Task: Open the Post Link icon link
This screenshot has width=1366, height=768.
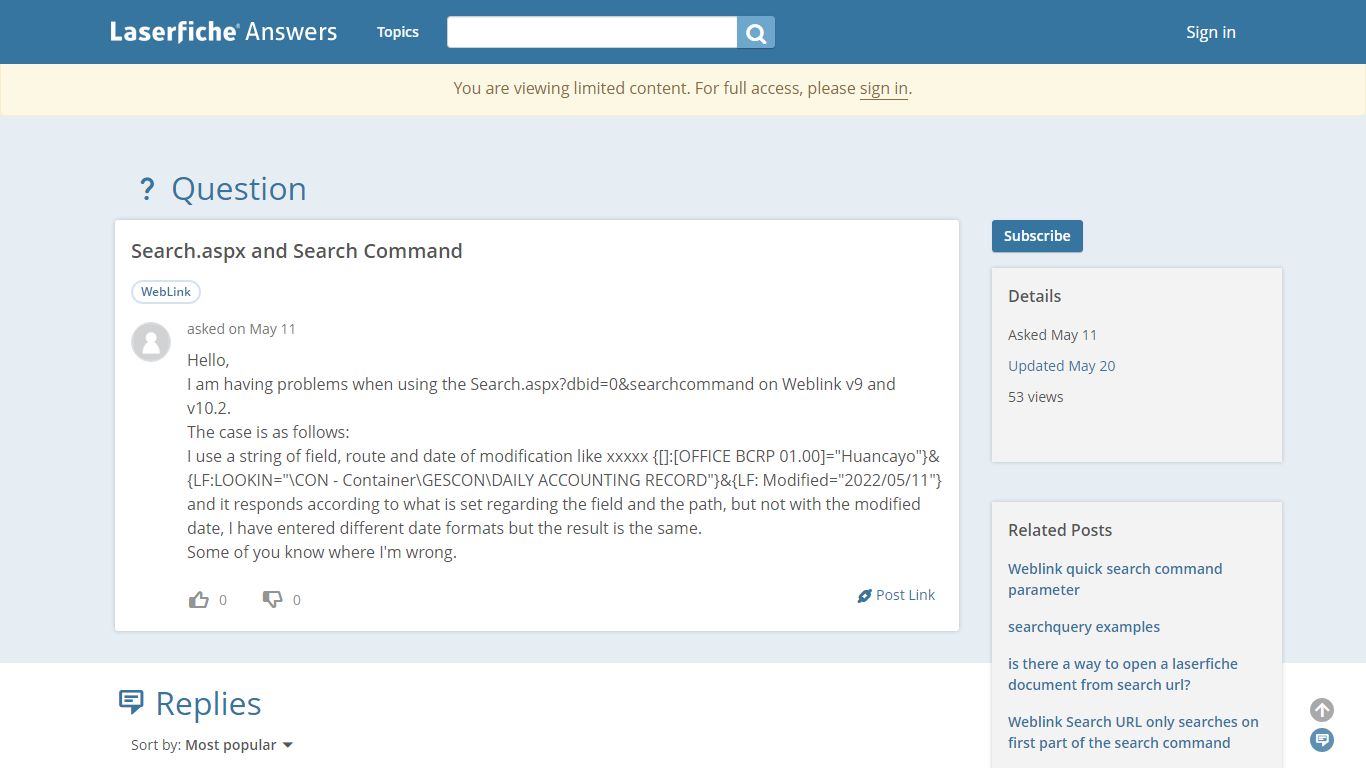Action: 896,595
